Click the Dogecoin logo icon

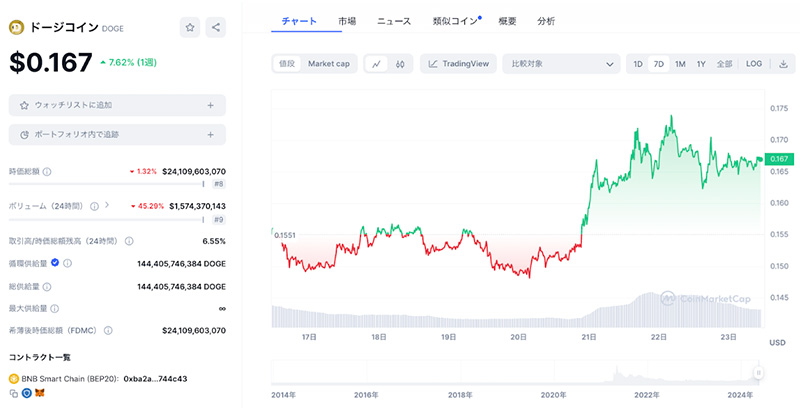coord(16,28)
